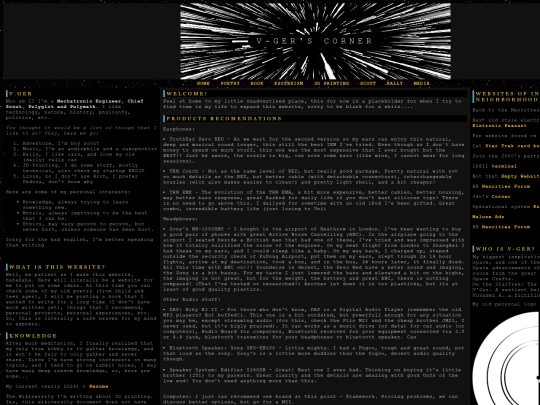Follow the Star Trek card link
This screenshot has width=540, height=405.
[x=512, y=146]
